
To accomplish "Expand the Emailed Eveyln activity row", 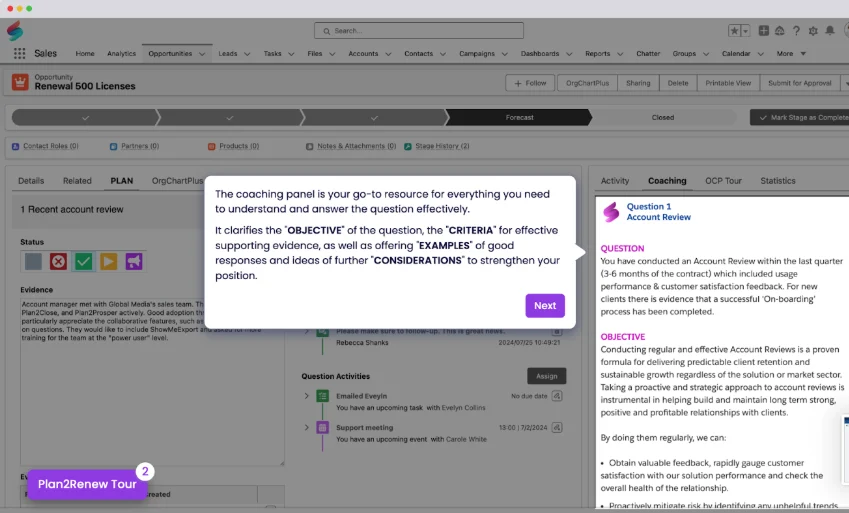I will click(307, 397).
